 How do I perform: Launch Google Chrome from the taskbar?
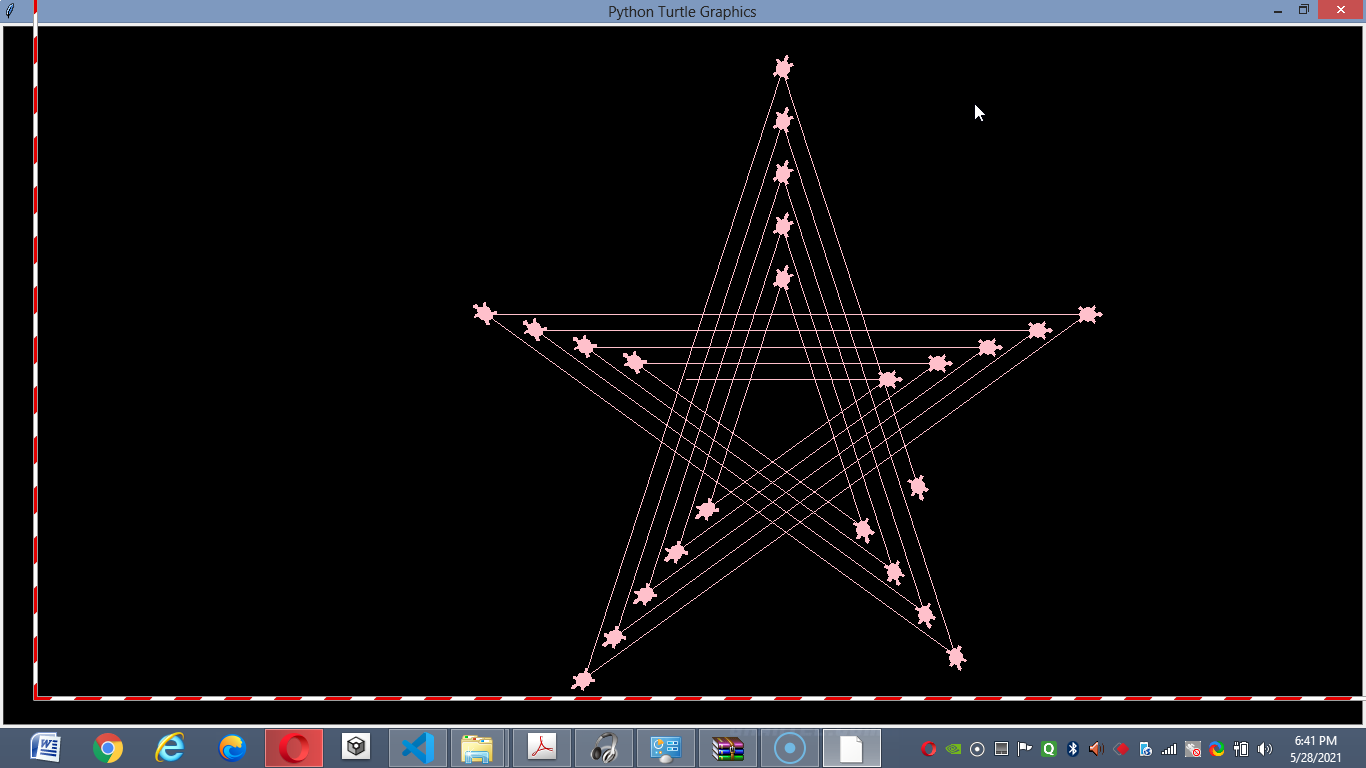pyautogui.click(x=108, y=748)
